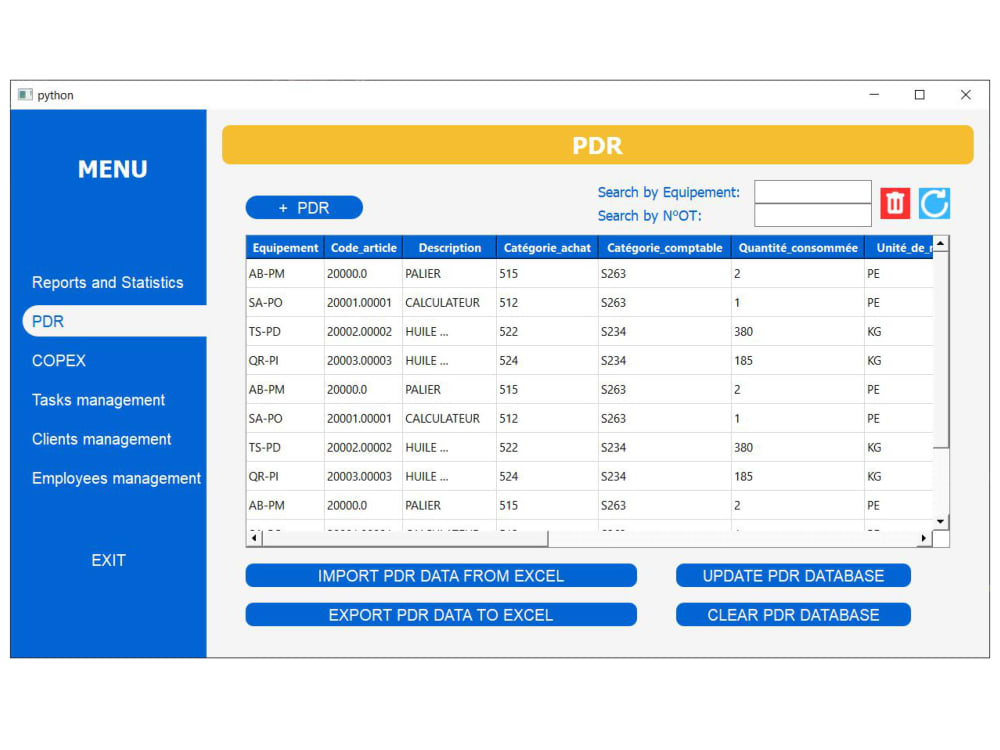The height and width of the screenshot is (750, 1000).
Task: Click the table's scroll left arrow
Action: click(x=254, y=538)
